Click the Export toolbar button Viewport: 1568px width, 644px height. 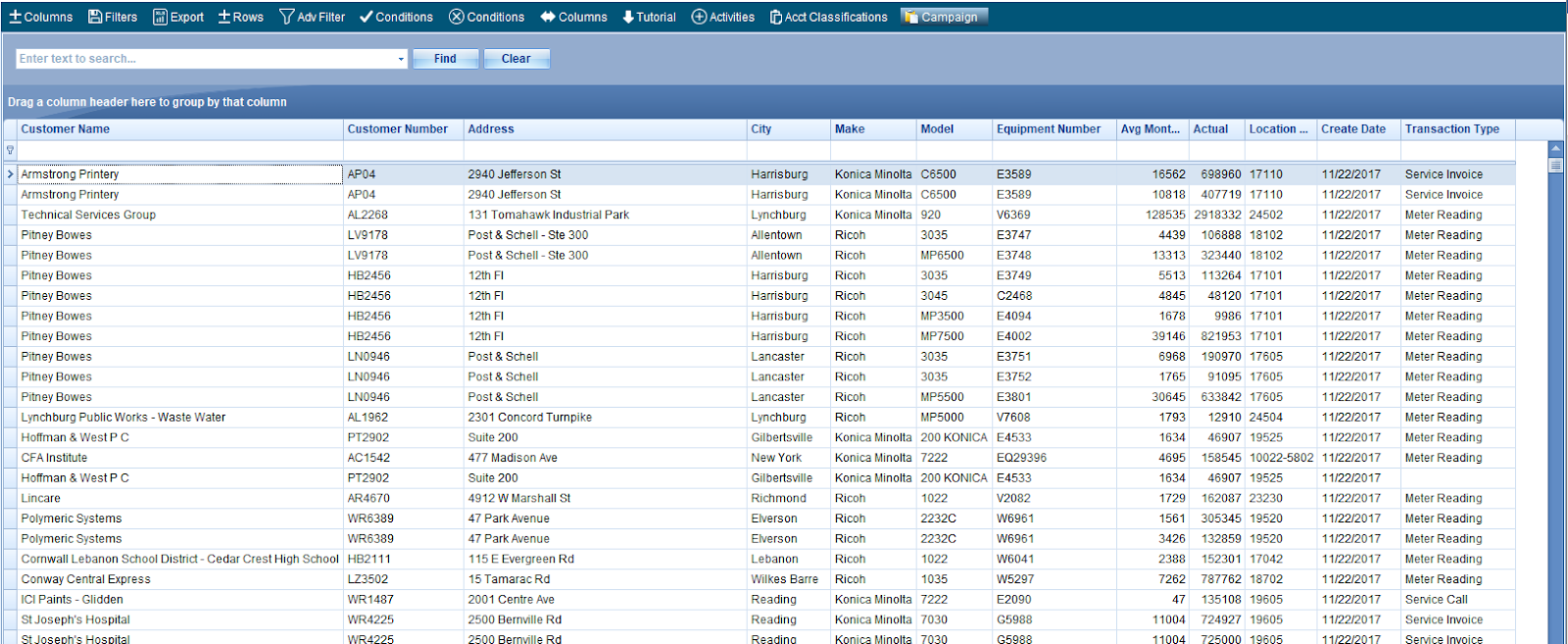click(x=178, y=17)
